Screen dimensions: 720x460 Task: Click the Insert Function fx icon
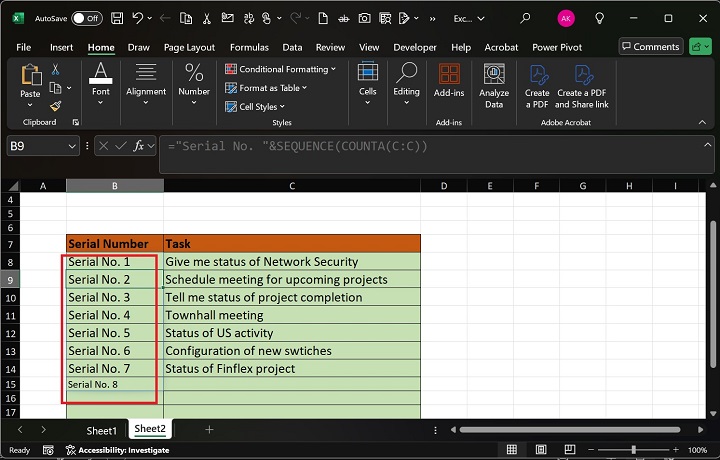pyautogui.click(x=139, y=146)
